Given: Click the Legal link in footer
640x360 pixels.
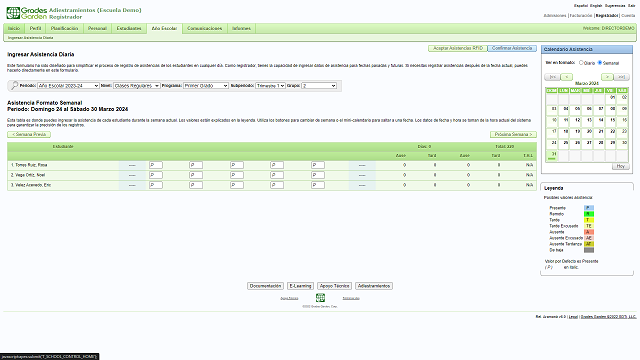Looking at the screenshot, I should click(x=573, y=317).
